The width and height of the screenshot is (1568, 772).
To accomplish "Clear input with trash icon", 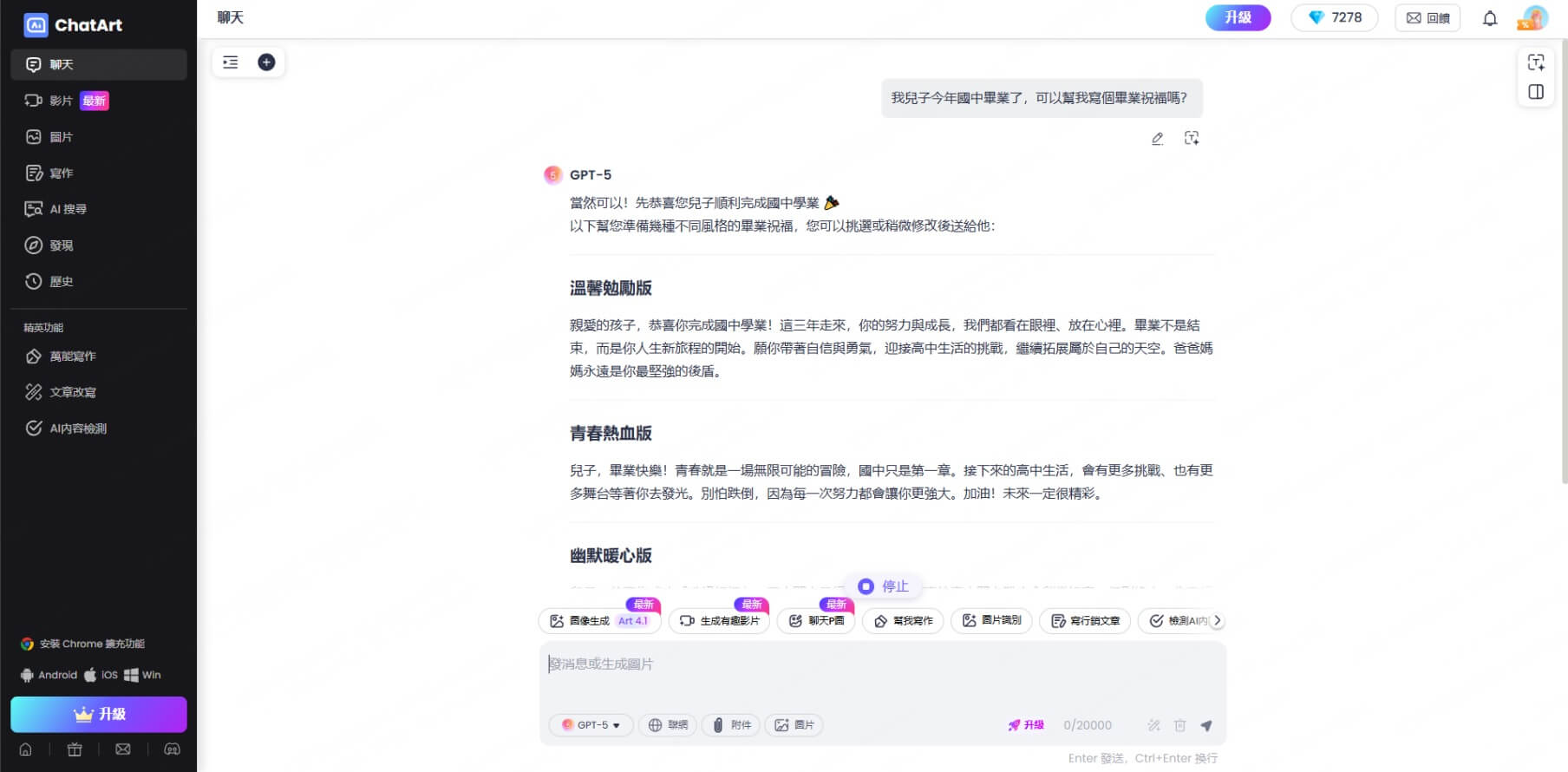I will (1179, 725).
